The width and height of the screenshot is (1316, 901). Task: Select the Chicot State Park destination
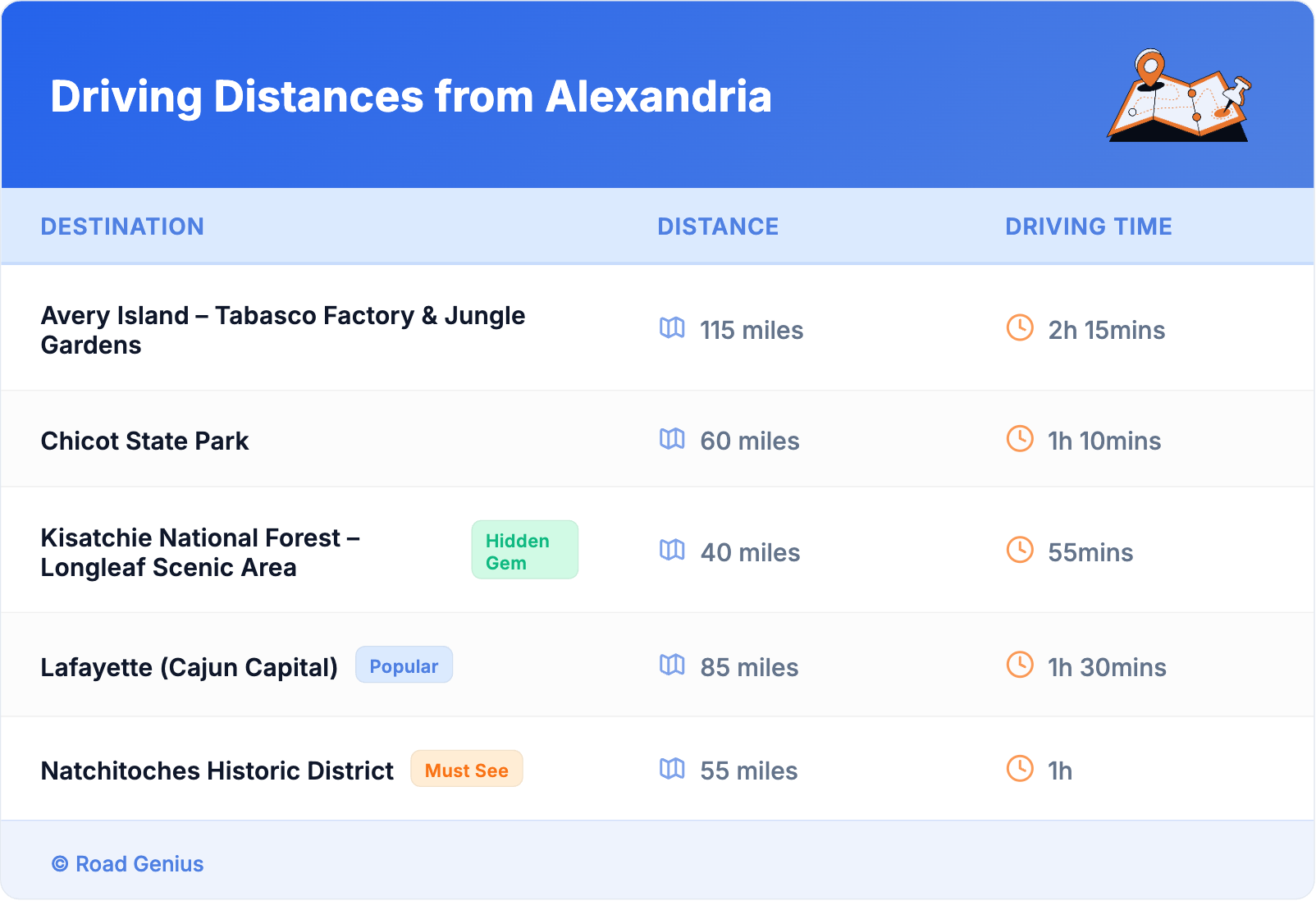tap(144, 441)
